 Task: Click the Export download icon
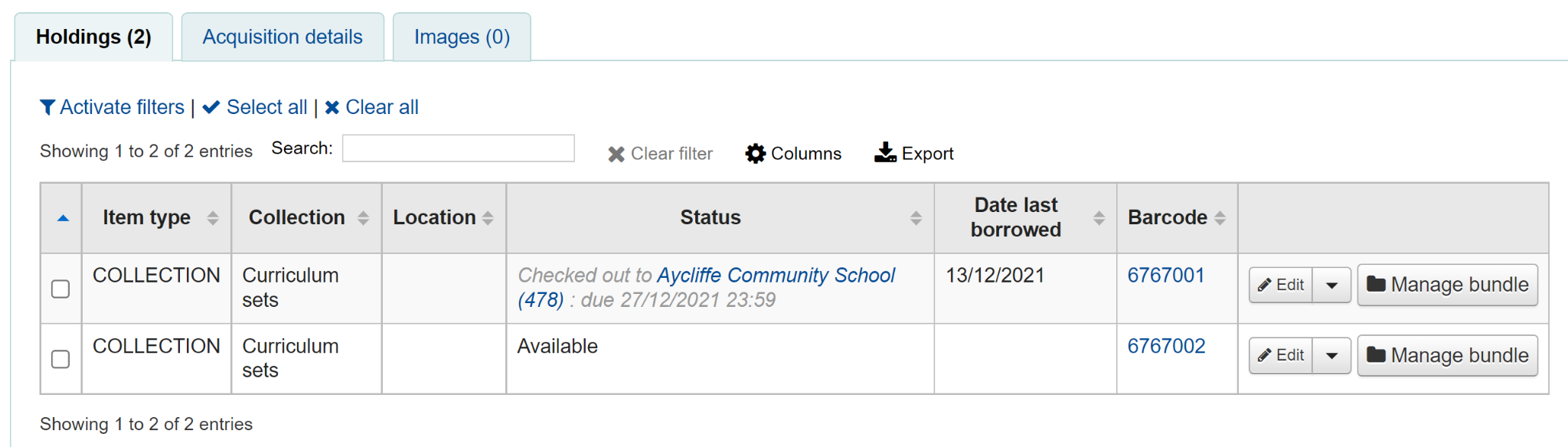pyautogui.click(x=884, y=152)
